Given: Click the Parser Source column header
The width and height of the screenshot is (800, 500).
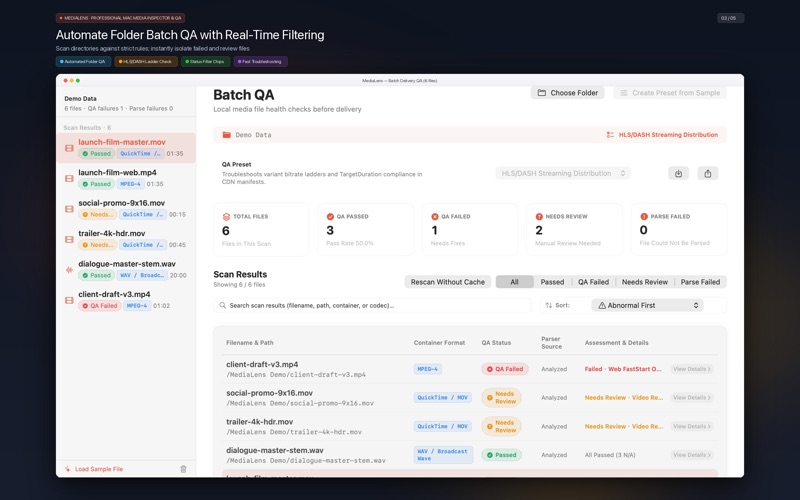Looking at the screenshot, I should tap(552, 343).
